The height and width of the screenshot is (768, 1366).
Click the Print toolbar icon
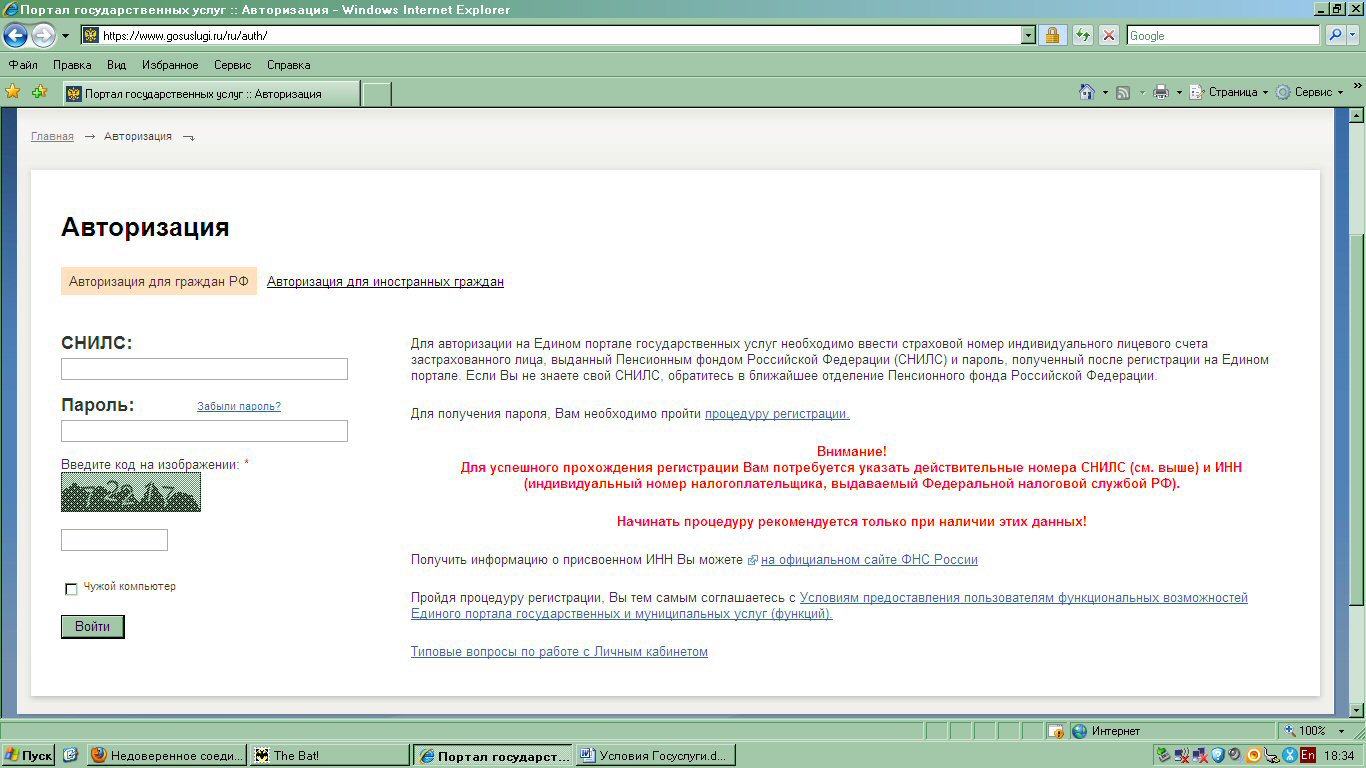pyautogui.click(x=1161, y=92)
